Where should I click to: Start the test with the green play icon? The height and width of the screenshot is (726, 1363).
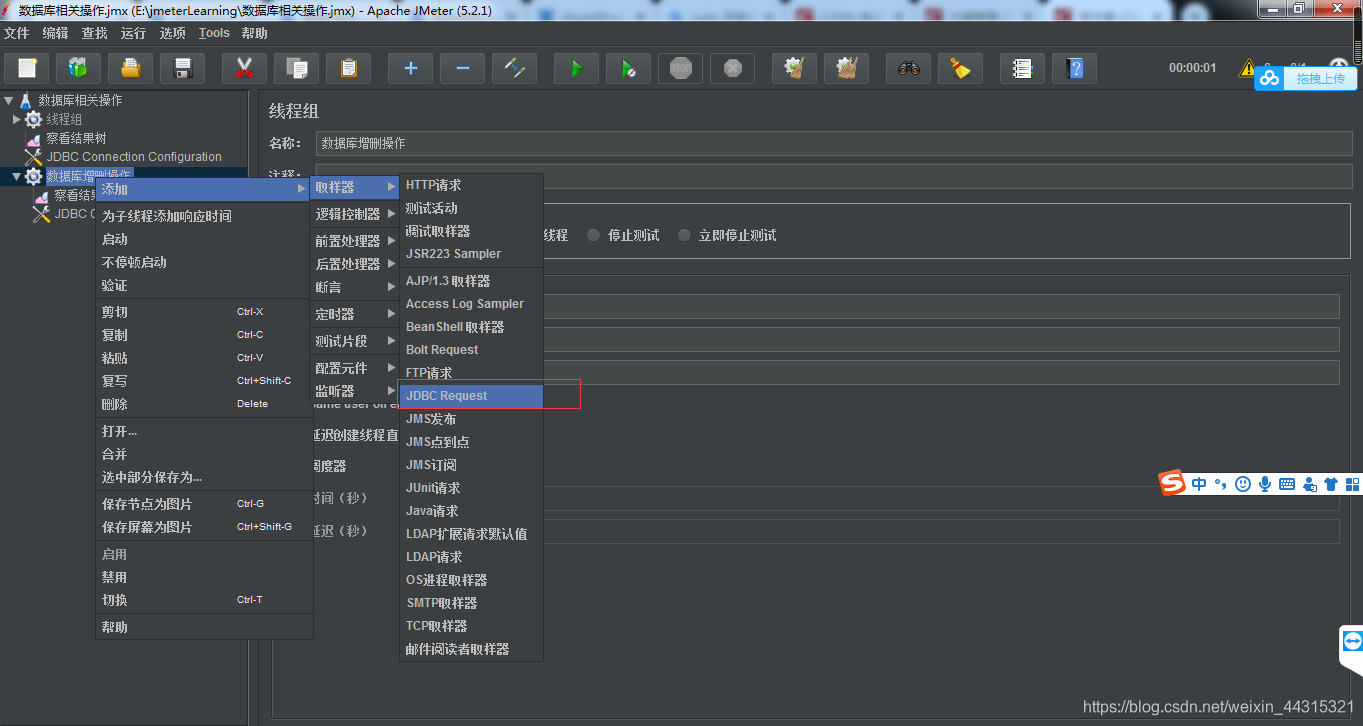point(576,68)
